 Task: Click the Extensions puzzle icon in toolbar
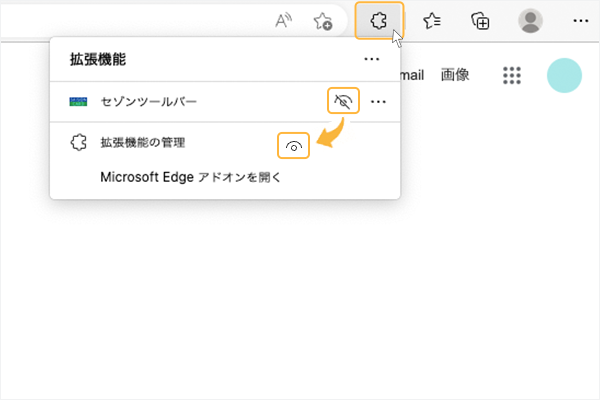coord(379,20)
